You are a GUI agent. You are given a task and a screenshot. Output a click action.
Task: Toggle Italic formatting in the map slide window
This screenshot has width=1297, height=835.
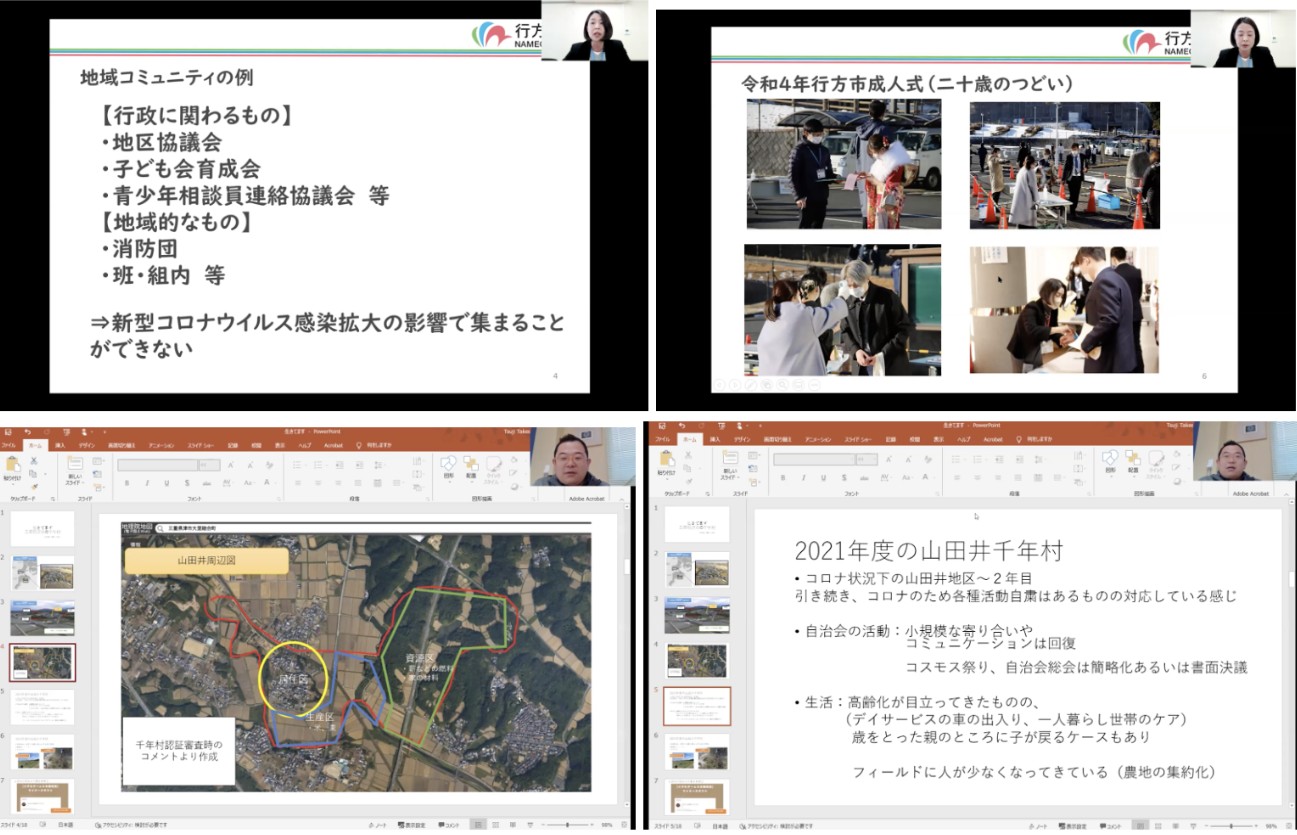tap(145, 482)
